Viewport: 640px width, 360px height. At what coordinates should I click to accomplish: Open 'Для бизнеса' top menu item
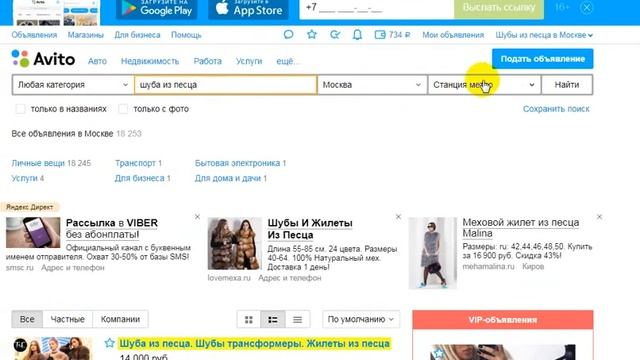coord(137,35)
